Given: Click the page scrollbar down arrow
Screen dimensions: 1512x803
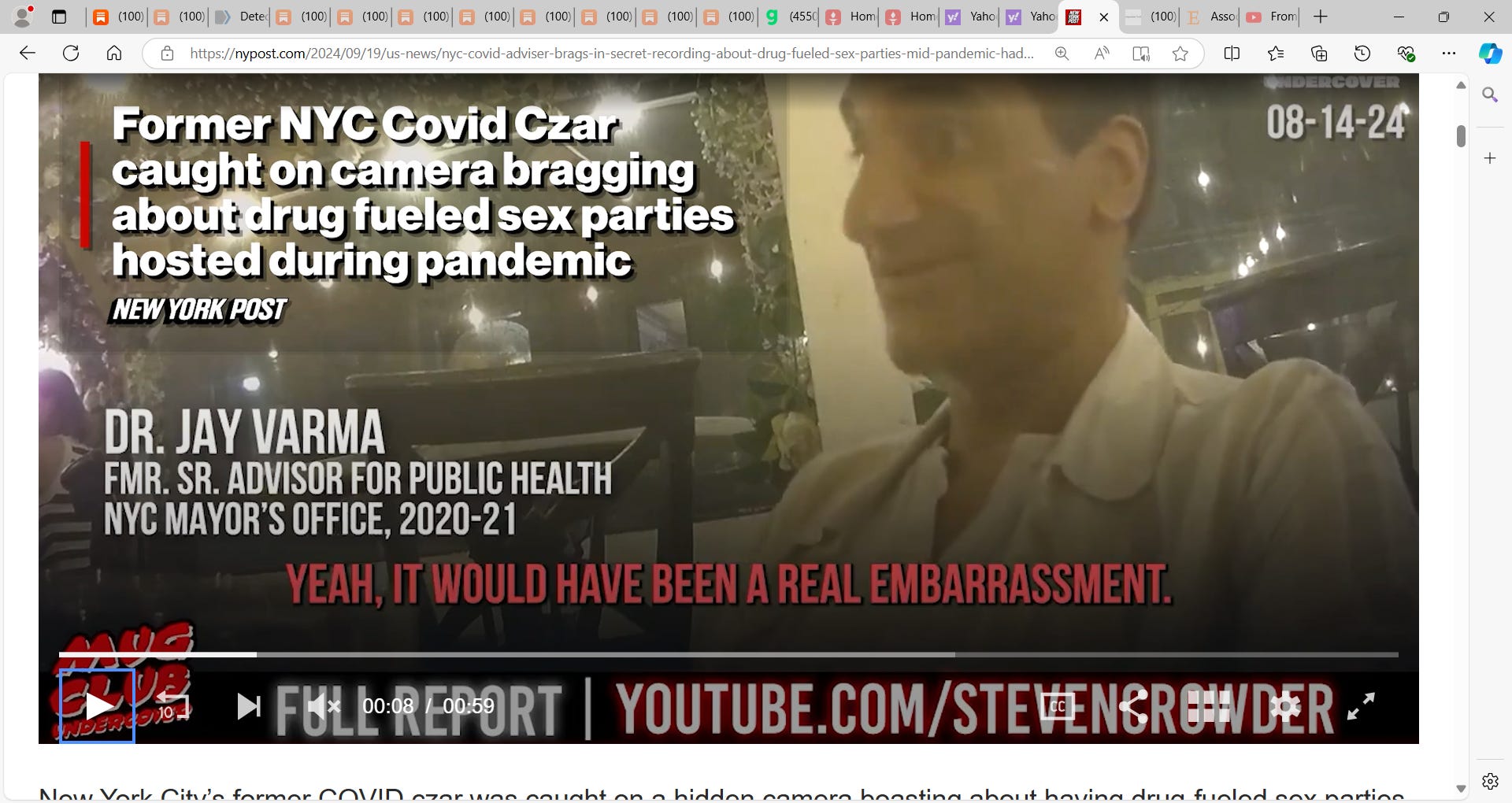Looking at the screenshot, I should 1461,789.
